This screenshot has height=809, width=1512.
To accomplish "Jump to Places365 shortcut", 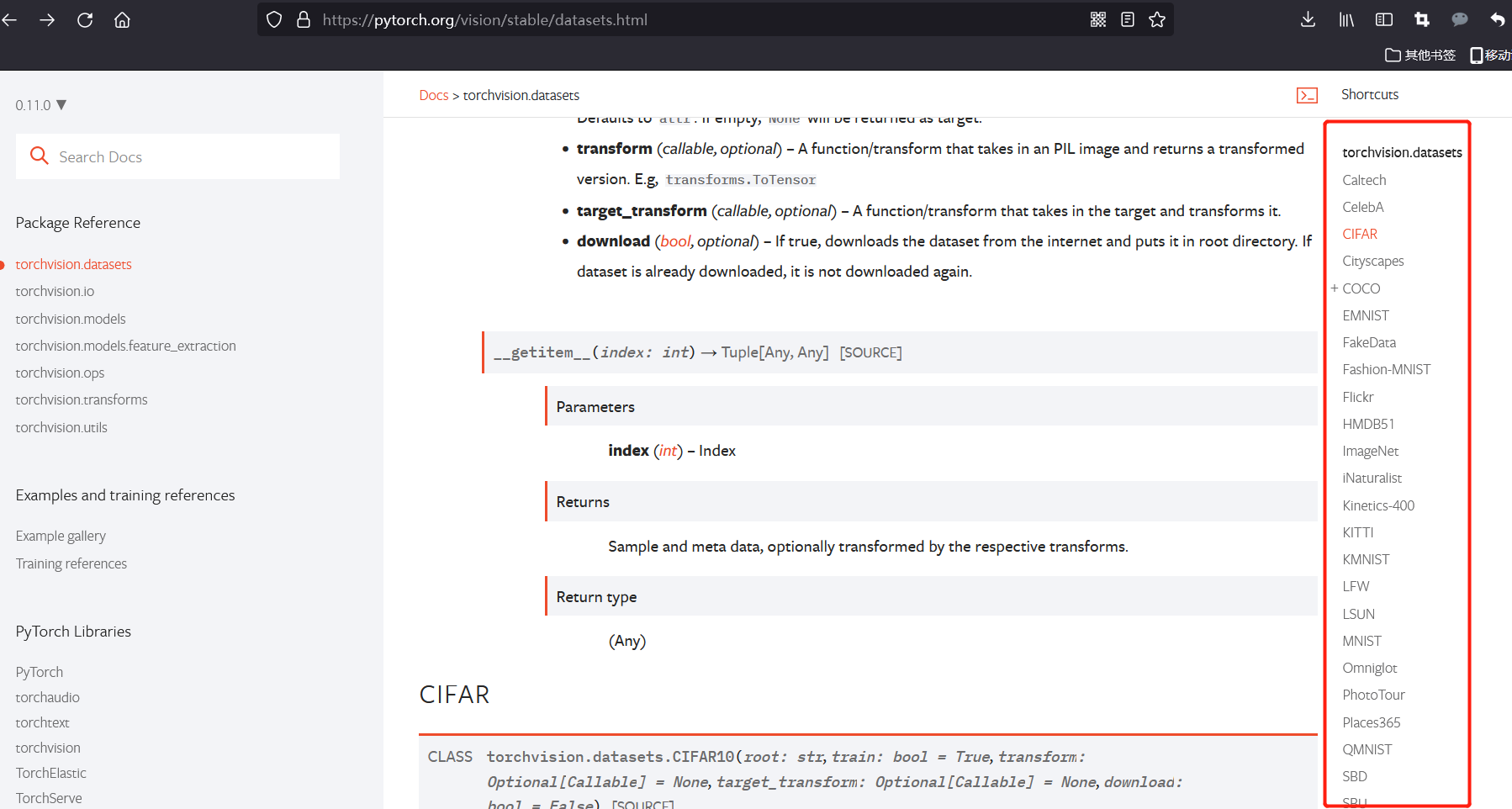I will (x=1372, y=722).
